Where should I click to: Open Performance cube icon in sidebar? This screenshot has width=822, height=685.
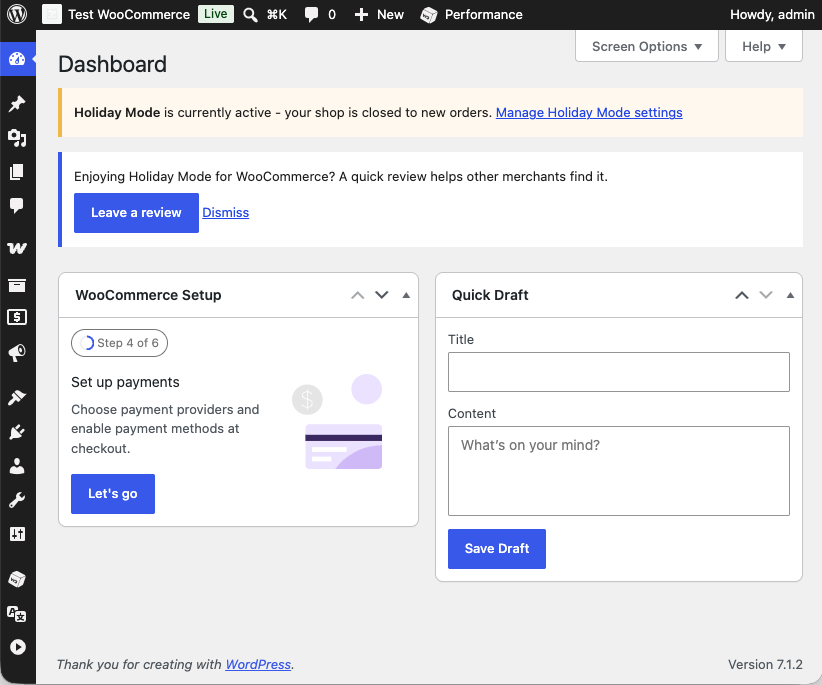coord(17,579)
